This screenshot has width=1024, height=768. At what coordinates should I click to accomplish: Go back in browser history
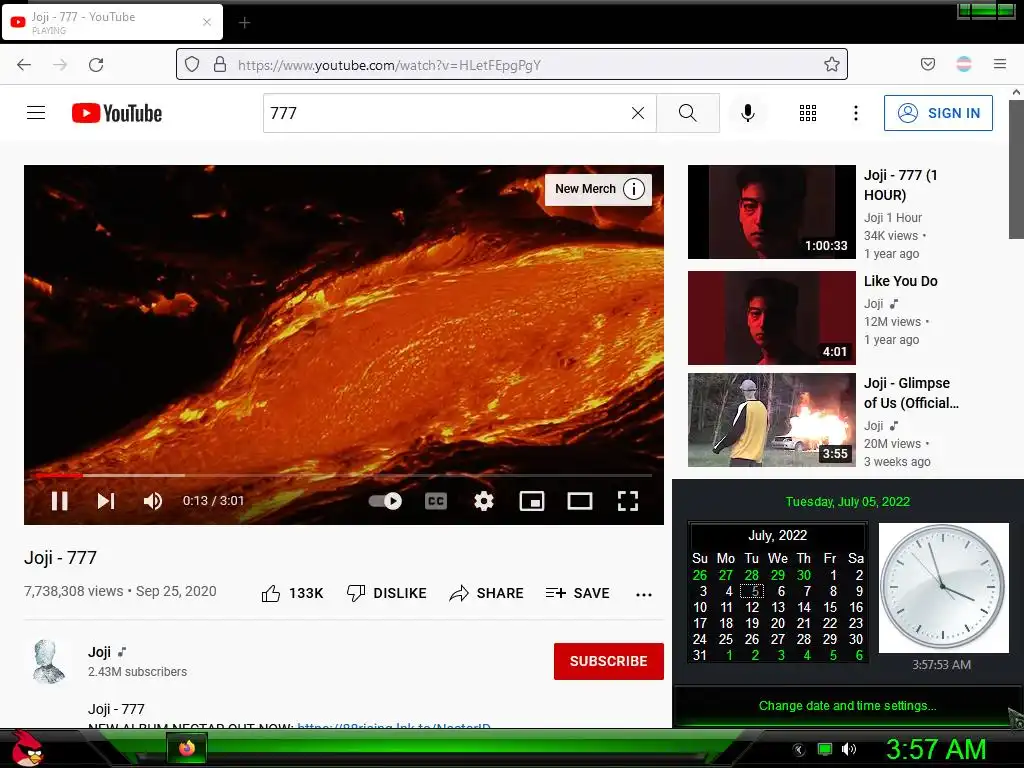24,65
